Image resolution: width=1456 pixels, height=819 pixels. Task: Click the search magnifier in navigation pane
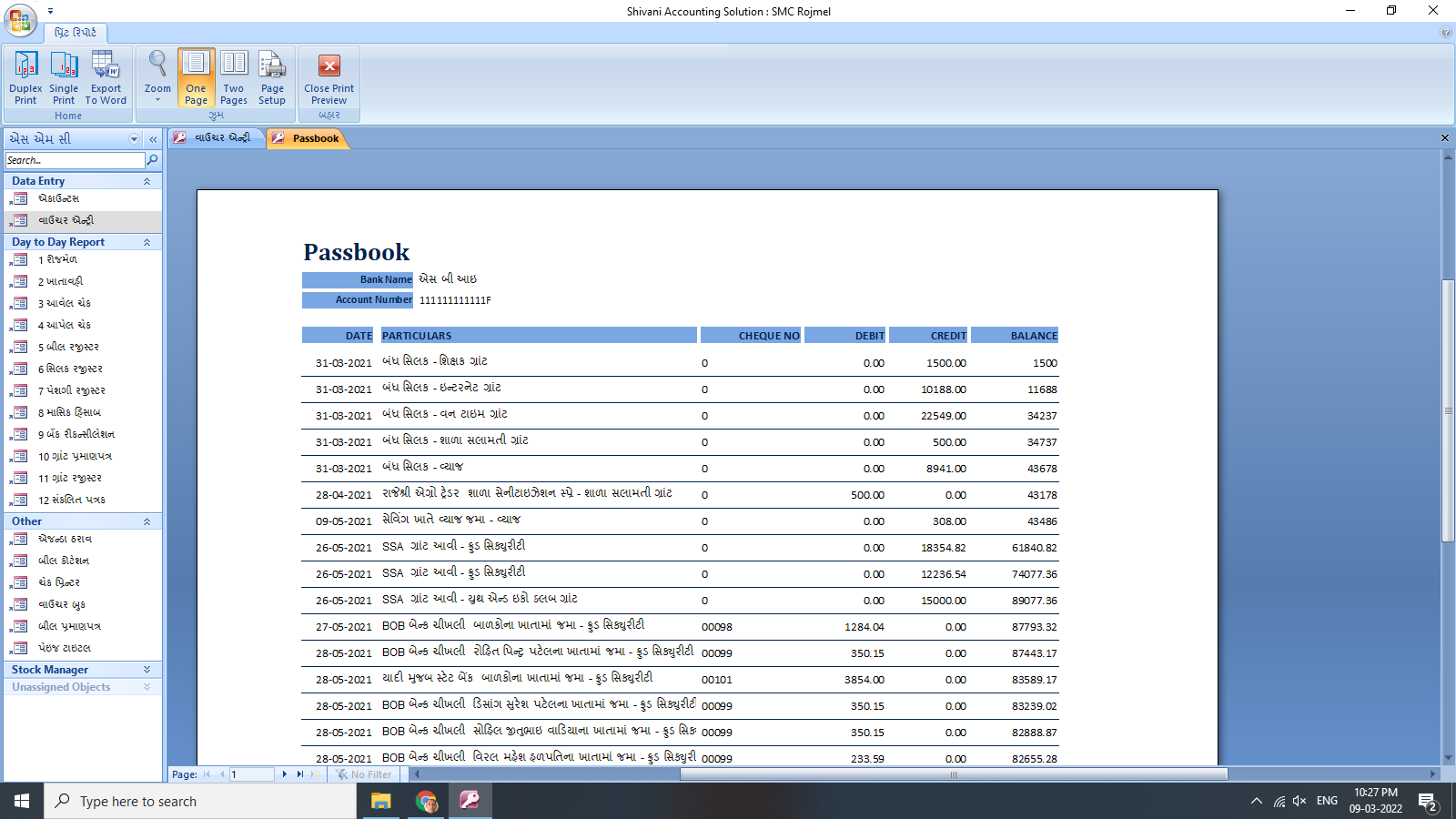pos(153,160)
